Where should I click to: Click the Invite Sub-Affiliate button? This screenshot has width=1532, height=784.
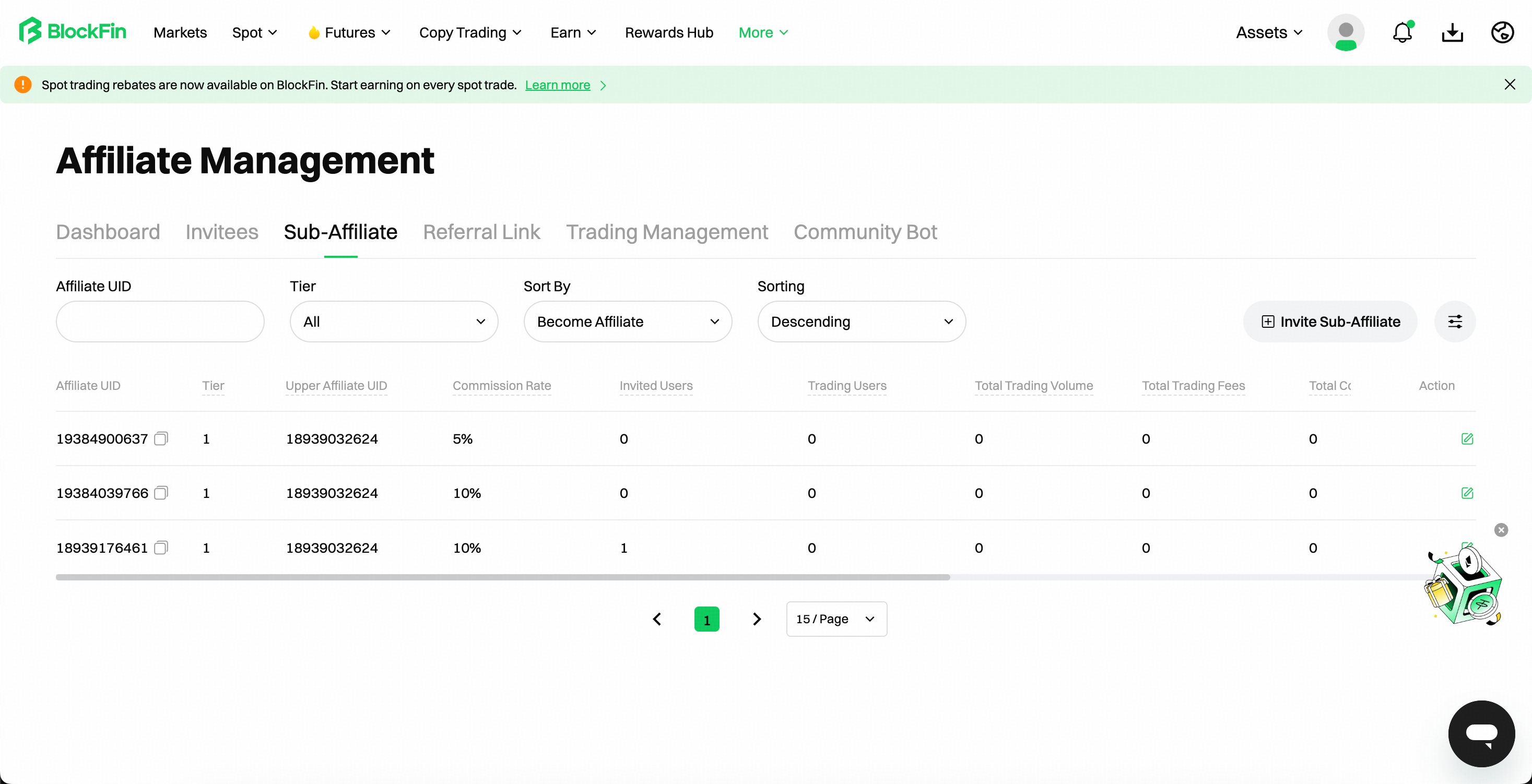coord(1330,322)
